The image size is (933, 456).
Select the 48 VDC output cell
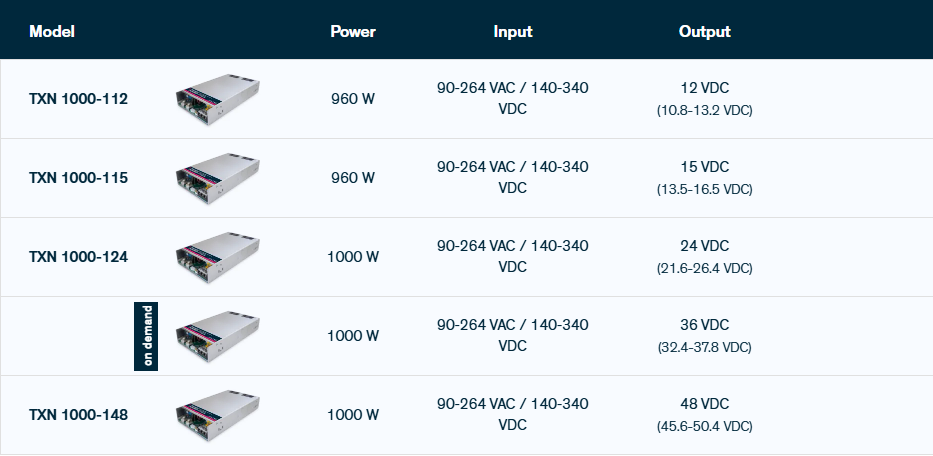tap(705, 415)
